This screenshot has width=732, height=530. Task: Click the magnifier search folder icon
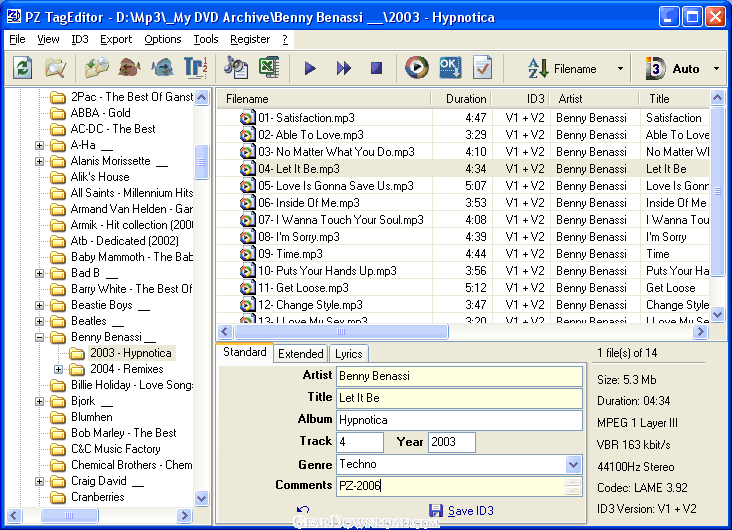point(55,68)
